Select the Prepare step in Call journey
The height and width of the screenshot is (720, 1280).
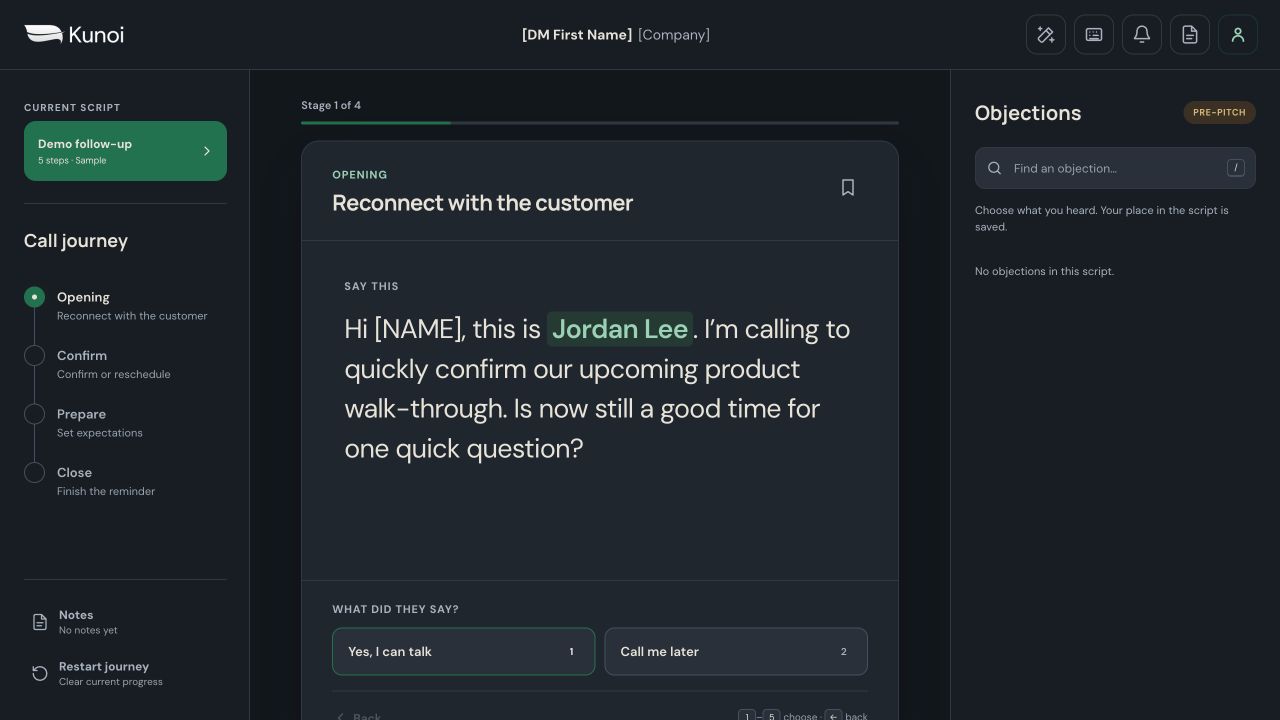coord(125,422)
